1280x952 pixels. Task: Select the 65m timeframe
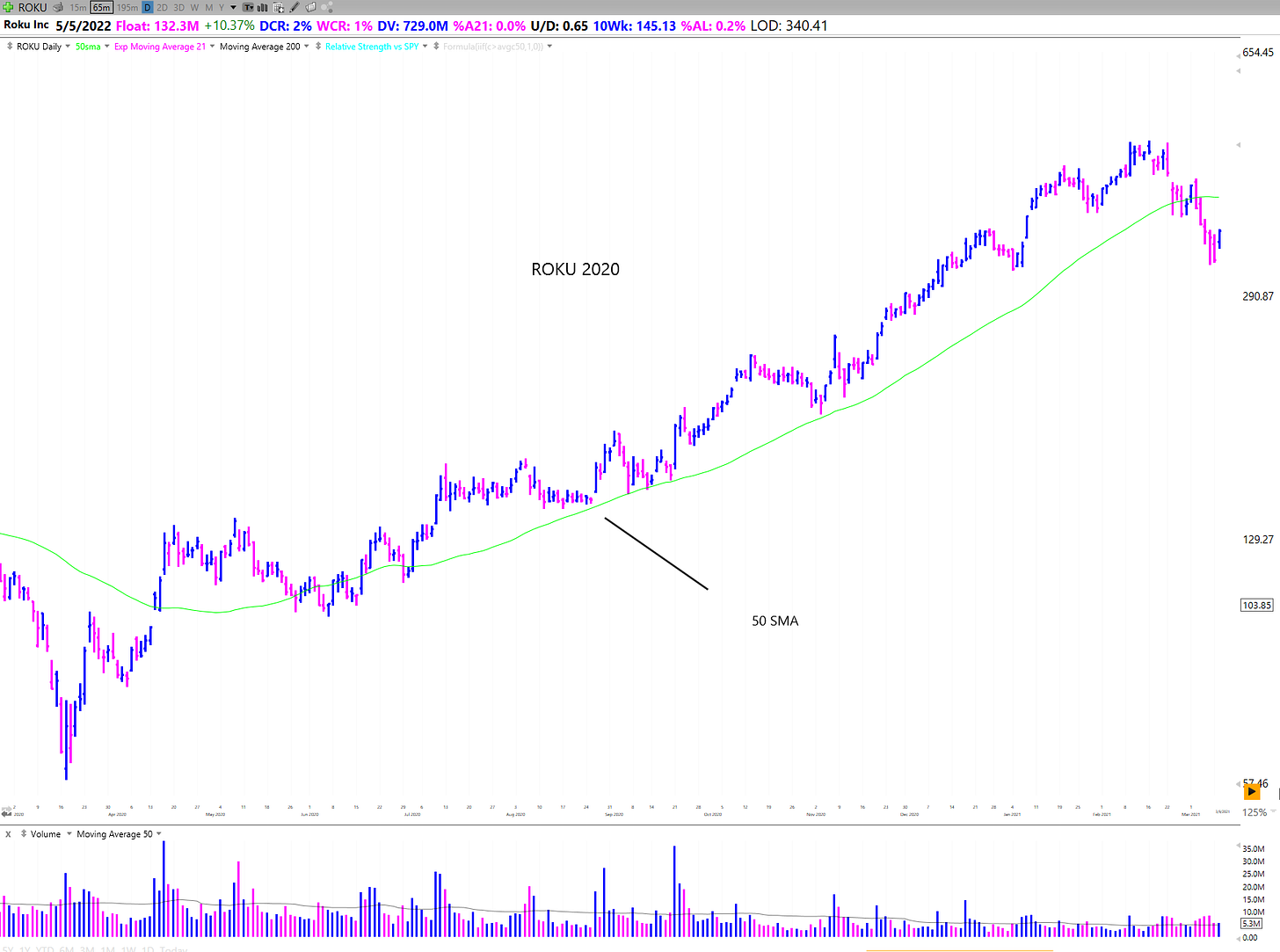[102, 7]
